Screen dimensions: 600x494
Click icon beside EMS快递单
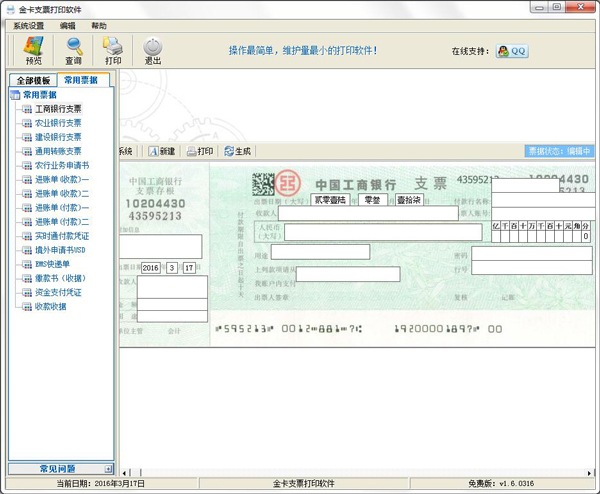click(27, 264)
